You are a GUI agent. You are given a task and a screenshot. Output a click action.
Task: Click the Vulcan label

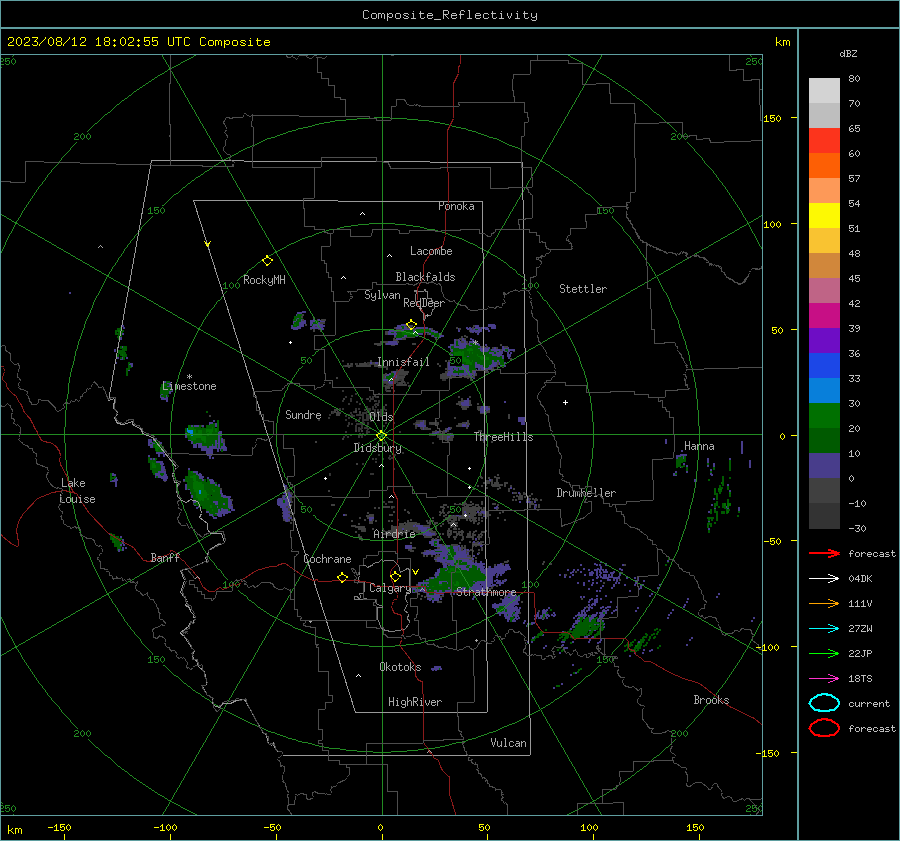[x=509, y=743]
